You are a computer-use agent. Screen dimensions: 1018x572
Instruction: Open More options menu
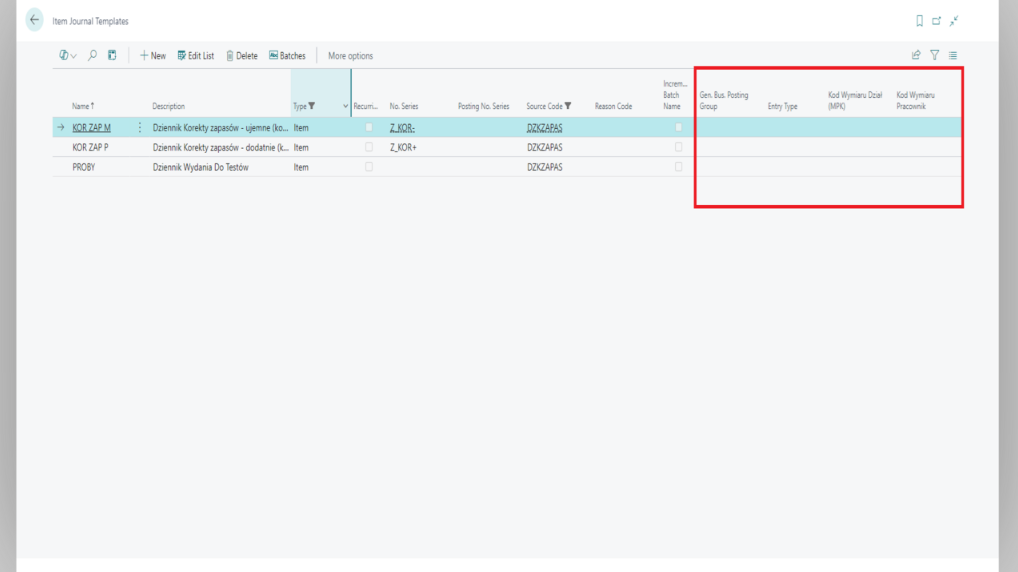350,56
